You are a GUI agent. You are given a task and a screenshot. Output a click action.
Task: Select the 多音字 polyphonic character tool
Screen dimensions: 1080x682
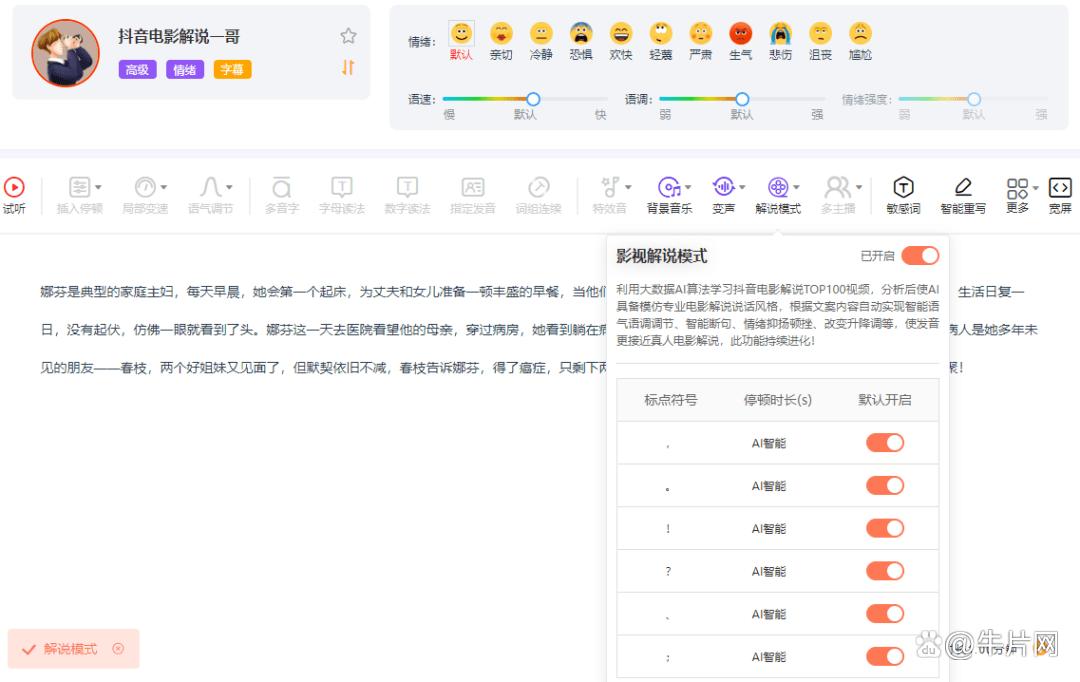(x=280, y=188)
